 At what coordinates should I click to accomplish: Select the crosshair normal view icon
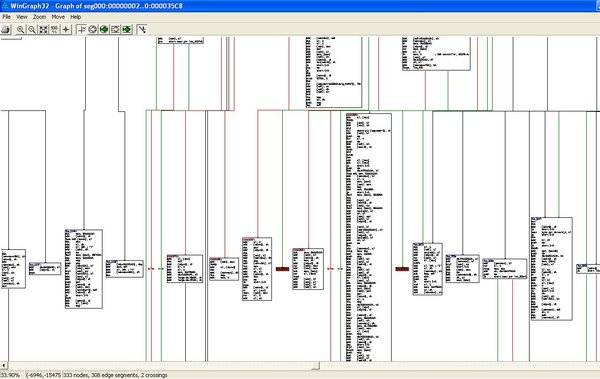[x=81, y=29]
